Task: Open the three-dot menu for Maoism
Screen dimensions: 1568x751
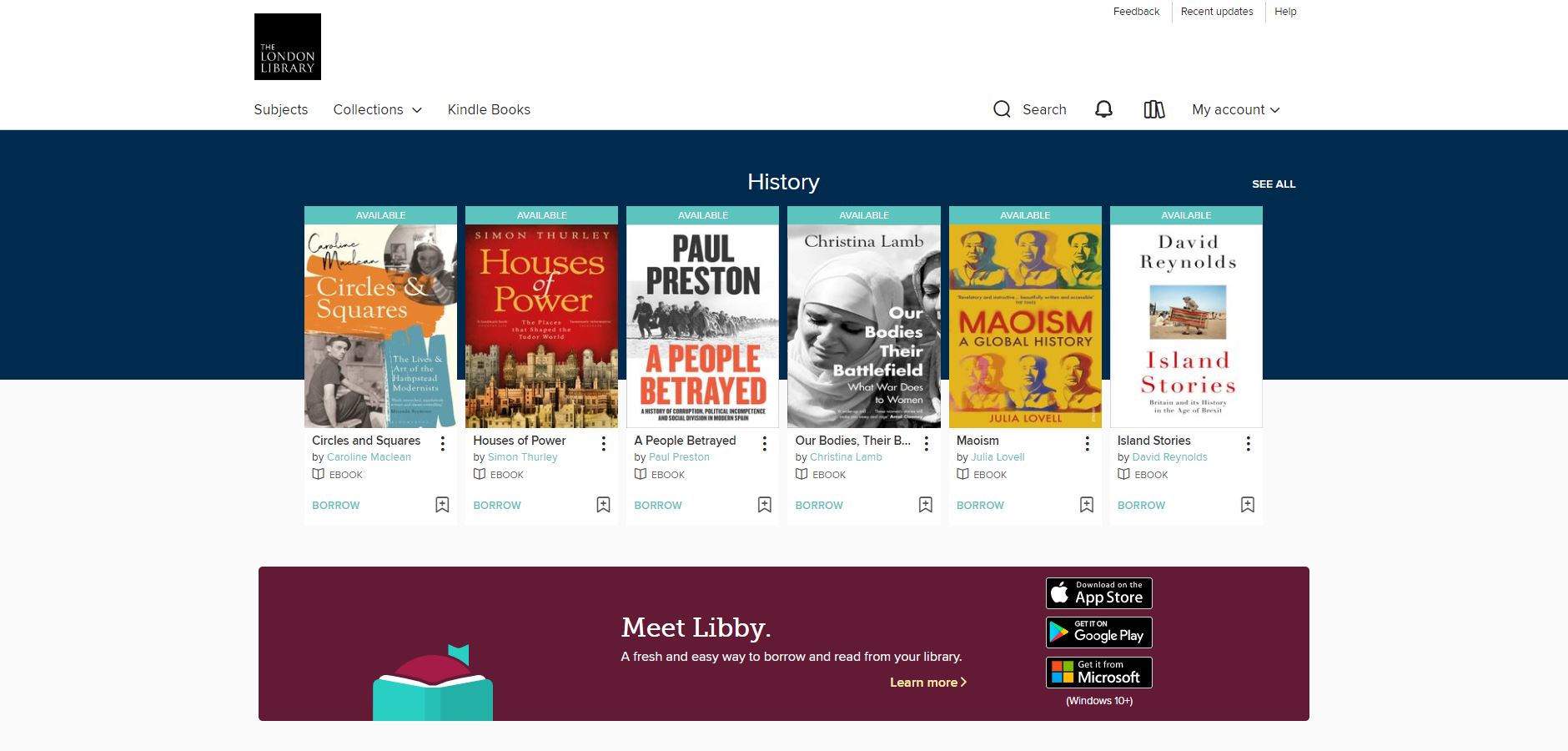Action: coord(1087,444)
